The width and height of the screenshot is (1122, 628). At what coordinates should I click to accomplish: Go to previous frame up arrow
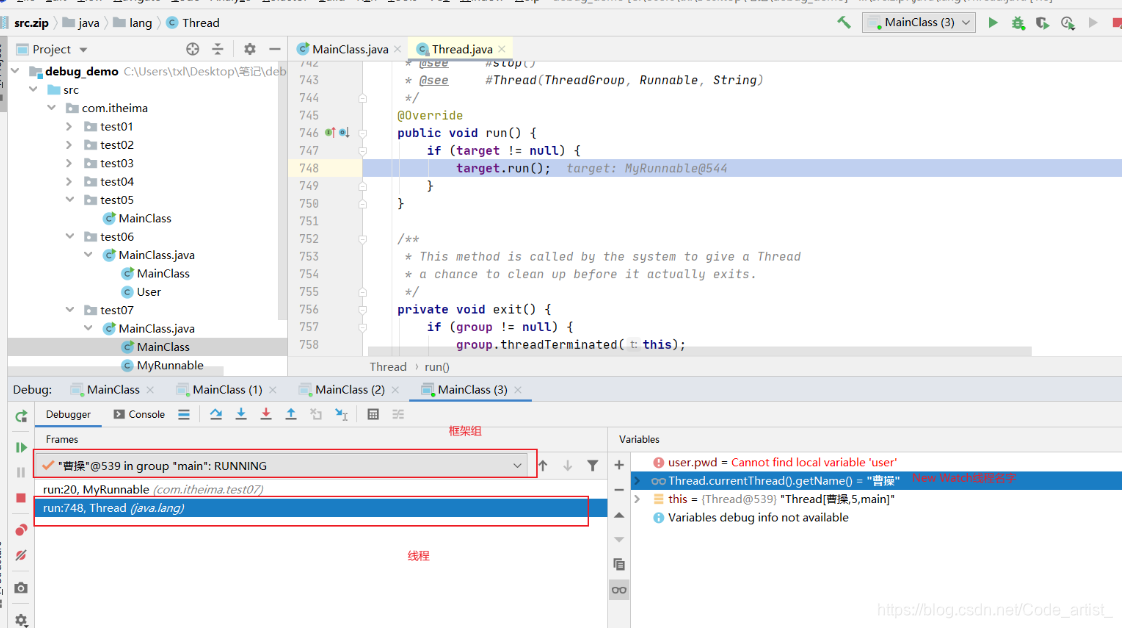click(x=543, y=466)
